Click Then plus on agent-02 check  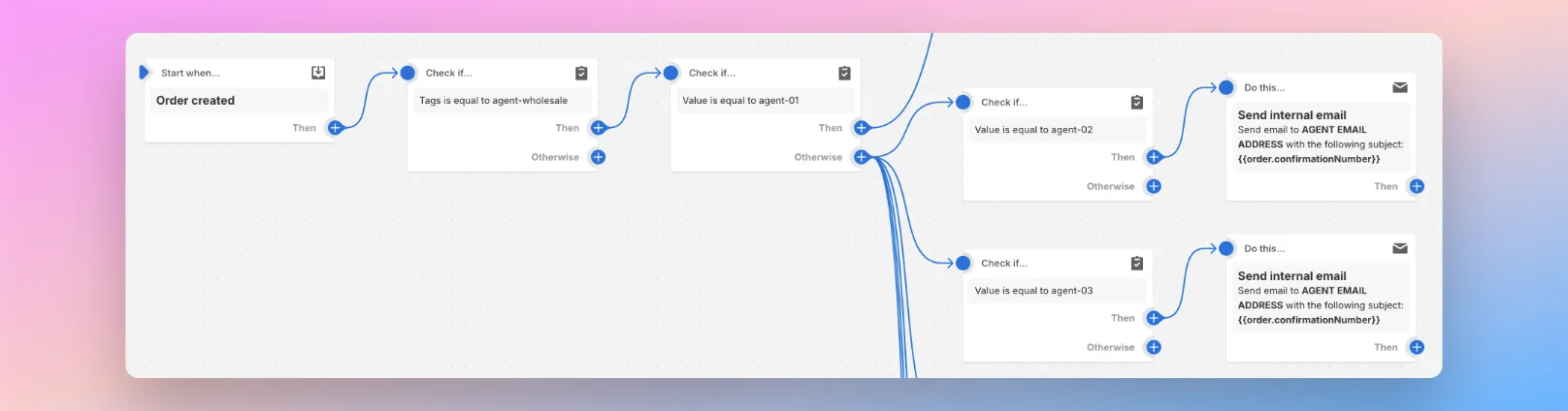1154,157
